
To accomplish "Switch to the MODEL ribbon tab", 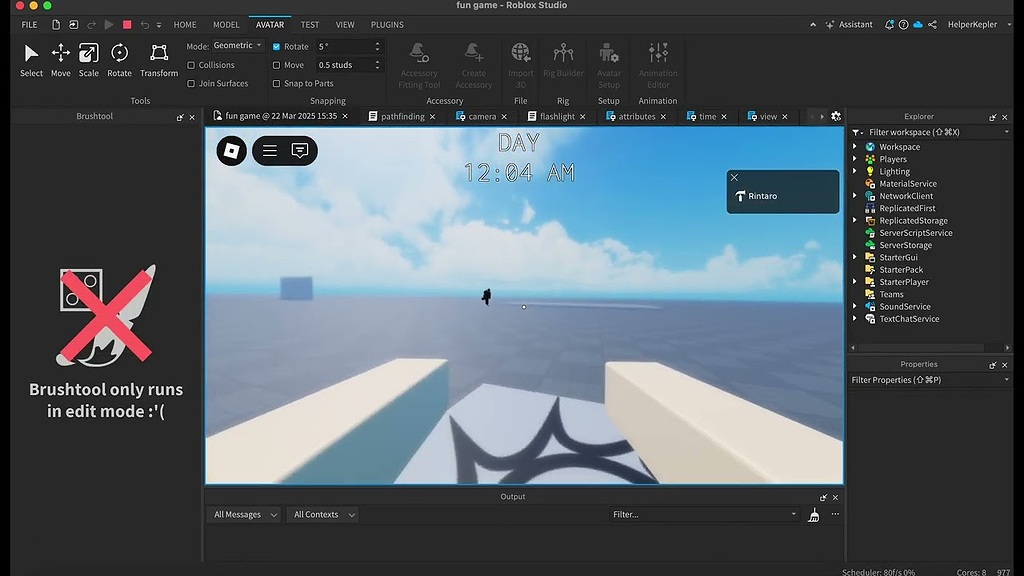I will click(226, 24).
